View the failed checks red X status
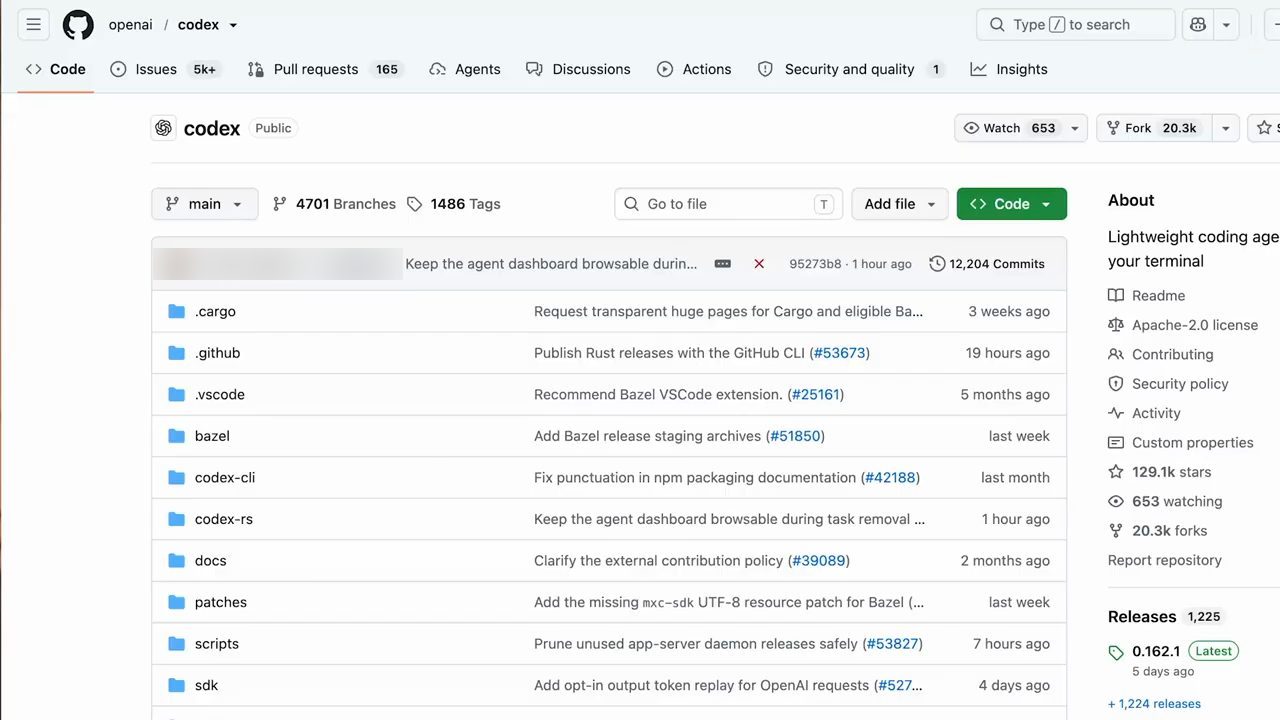This screenshot has width=1280, height=720. click(759, 264)
